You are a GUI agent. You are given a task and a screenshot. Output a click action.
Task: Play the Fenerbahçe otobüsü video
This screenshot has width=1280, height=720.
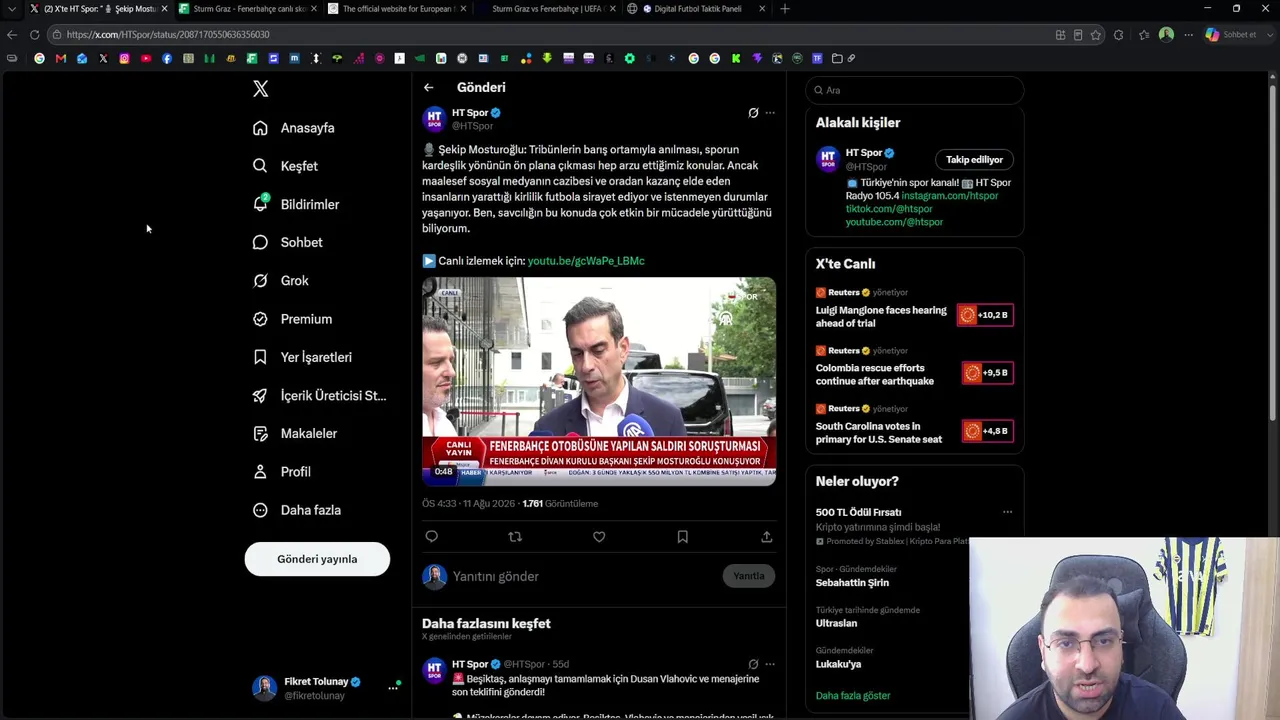599,381
